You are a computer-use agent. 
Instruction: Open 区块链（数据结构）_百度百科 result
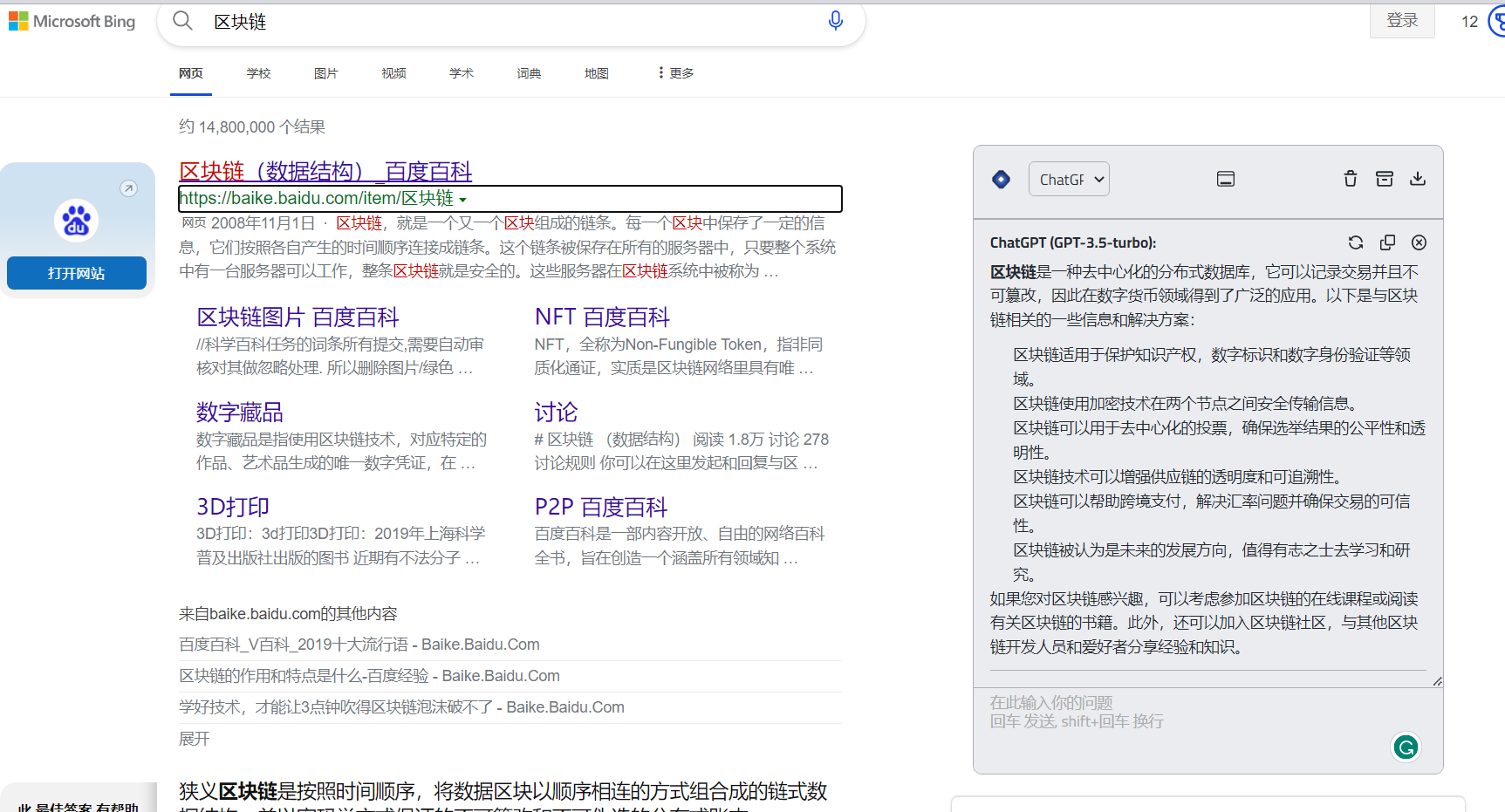click(325, 171)
